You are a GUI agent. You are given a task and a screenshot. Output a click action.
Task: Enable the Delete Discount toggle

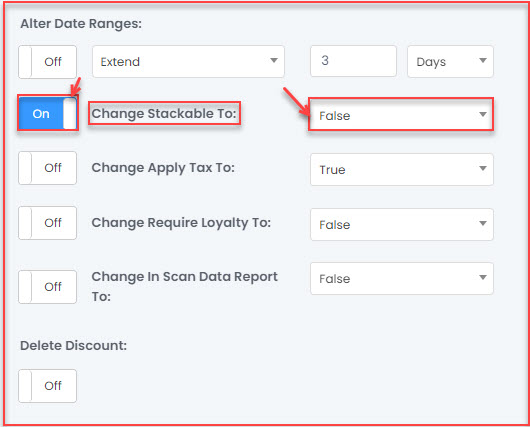click(47, 386)
